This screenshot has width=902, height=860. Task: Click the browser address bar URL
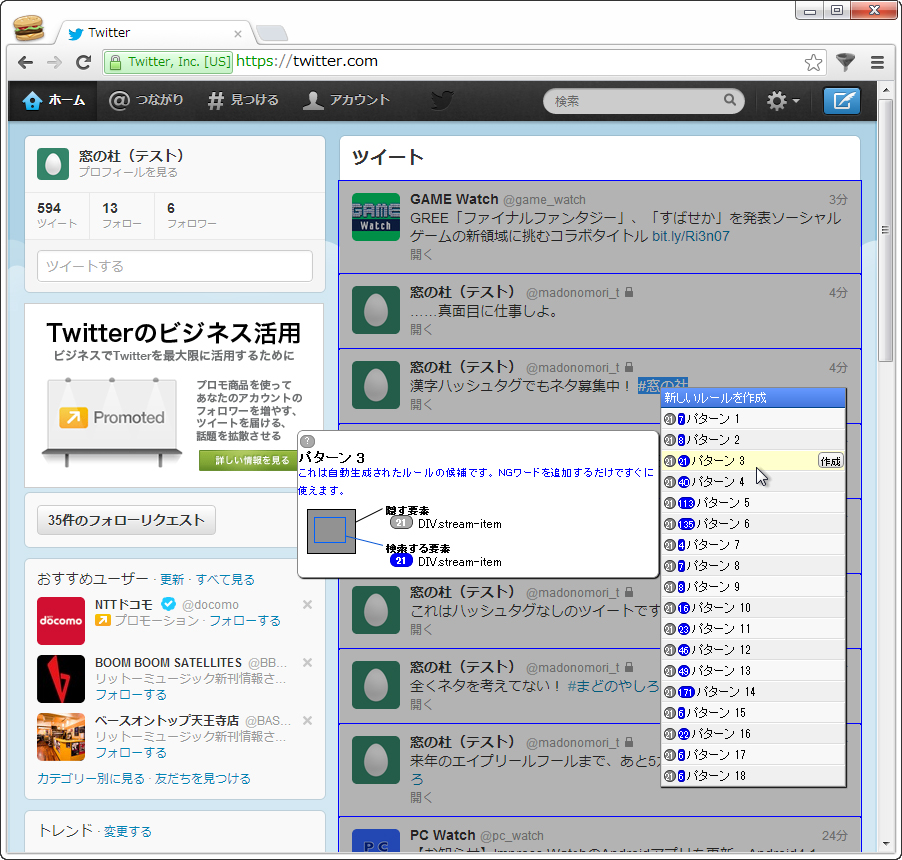click(307, 61)
